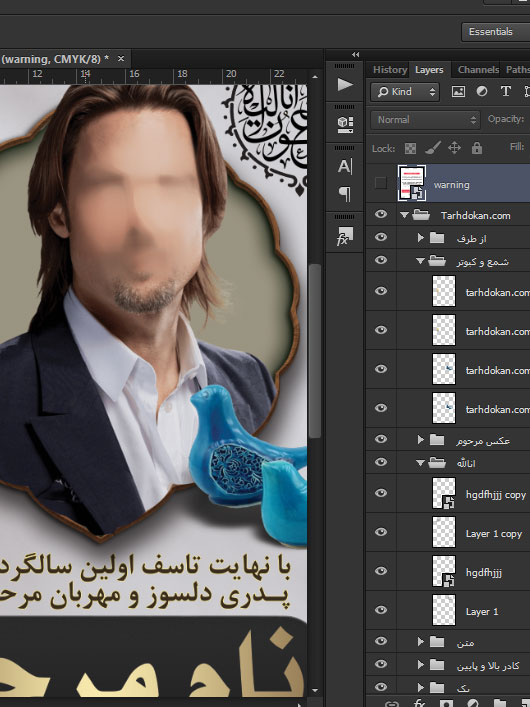The image size is (530, 707).
Task: Click new adjustment layer icon at panel bottom
Action: click(x=473, y=702)
